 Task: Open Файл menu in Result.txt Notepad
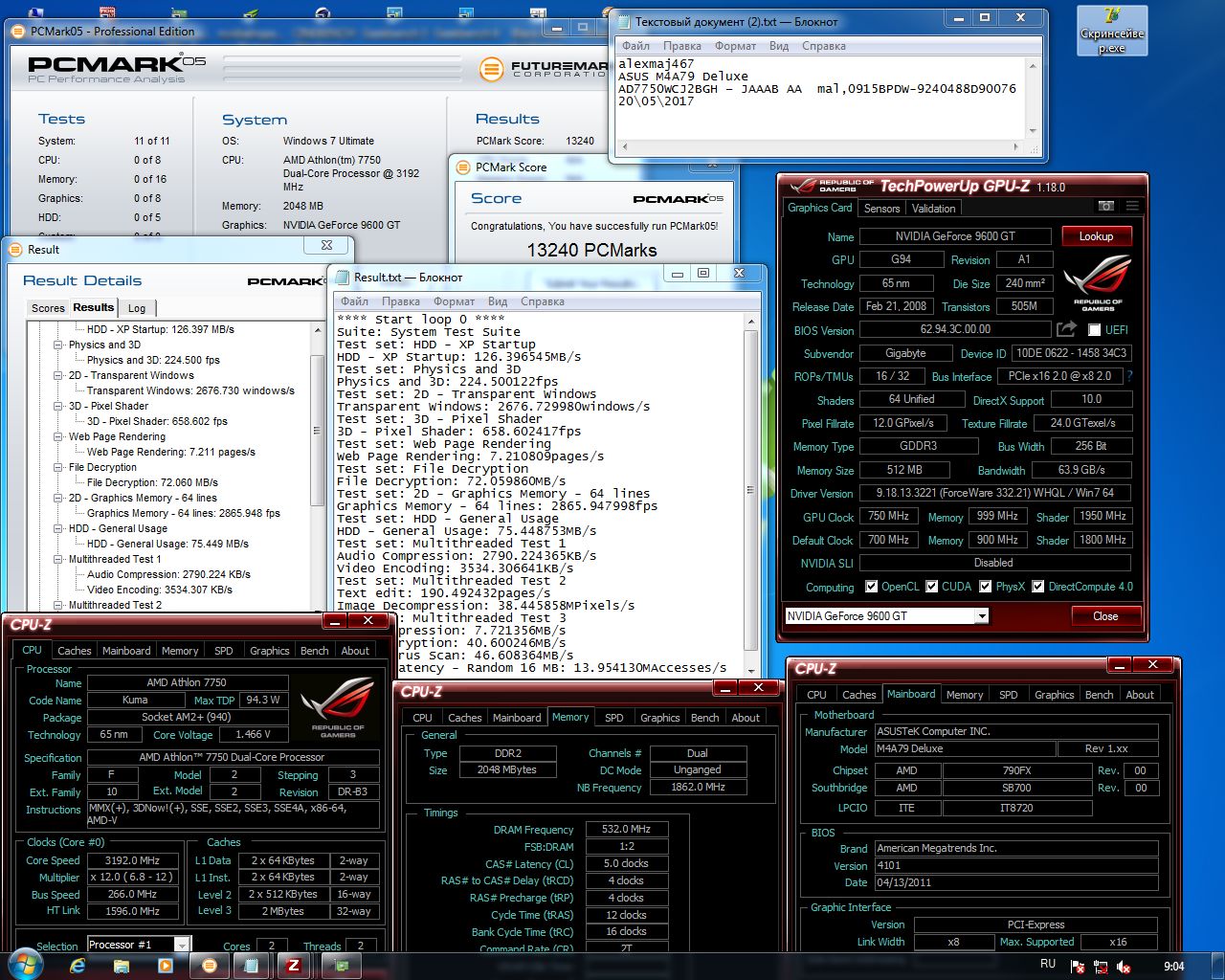point(354,301)
